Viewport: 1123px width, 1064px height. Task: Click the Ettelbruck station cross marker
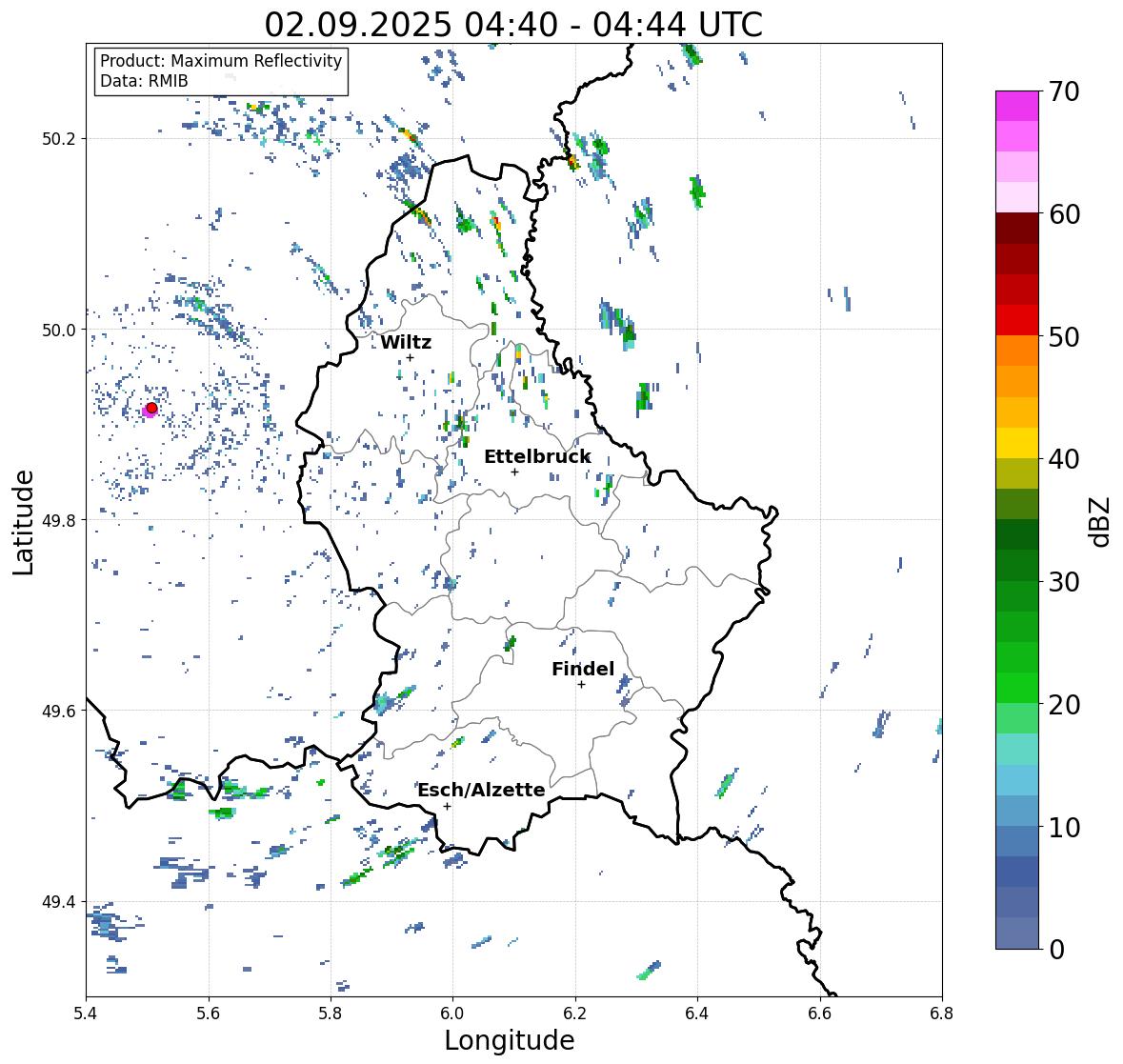[514, 472]
